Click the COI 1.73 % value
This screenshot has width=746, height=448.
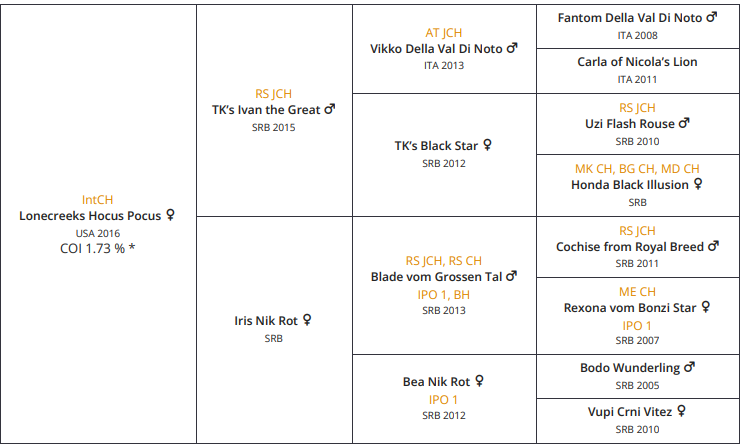tap(97, 248)
